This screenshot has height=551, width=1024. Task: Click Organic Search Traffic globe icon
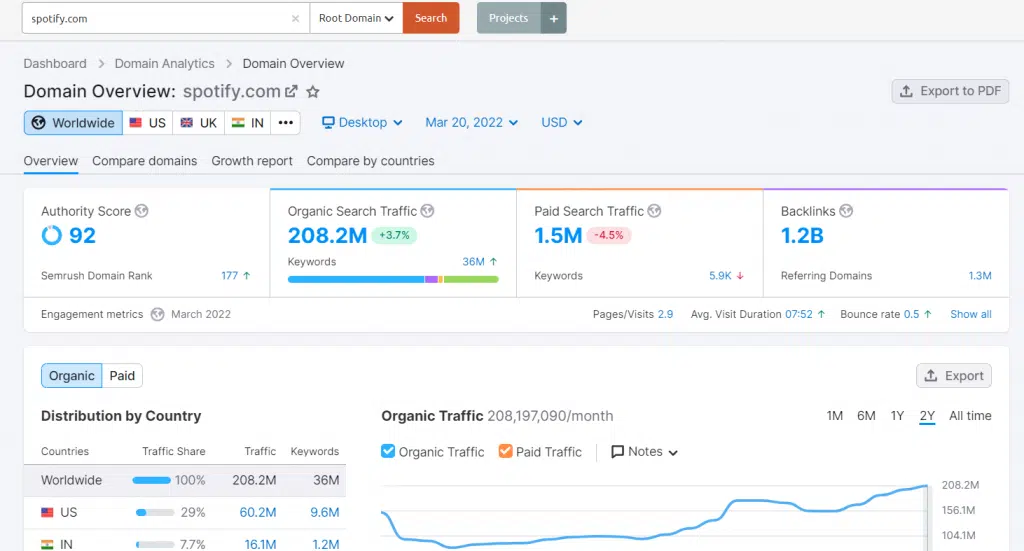tap(427, 211)
